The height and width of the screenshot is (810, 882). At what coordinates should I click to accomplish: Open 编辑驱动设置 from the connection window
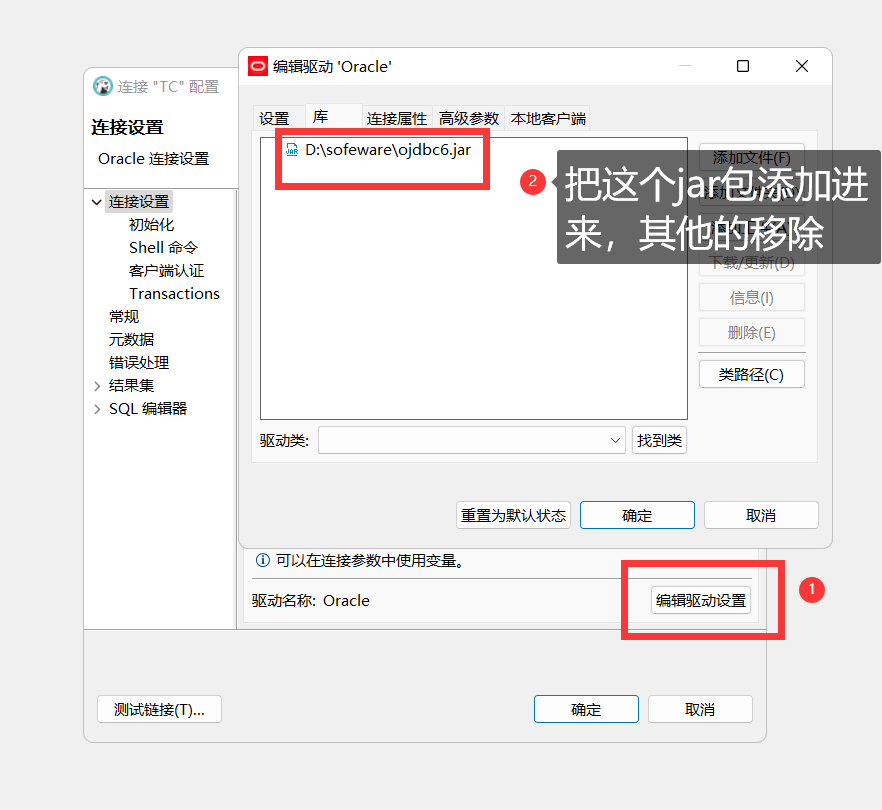[700, 600]
